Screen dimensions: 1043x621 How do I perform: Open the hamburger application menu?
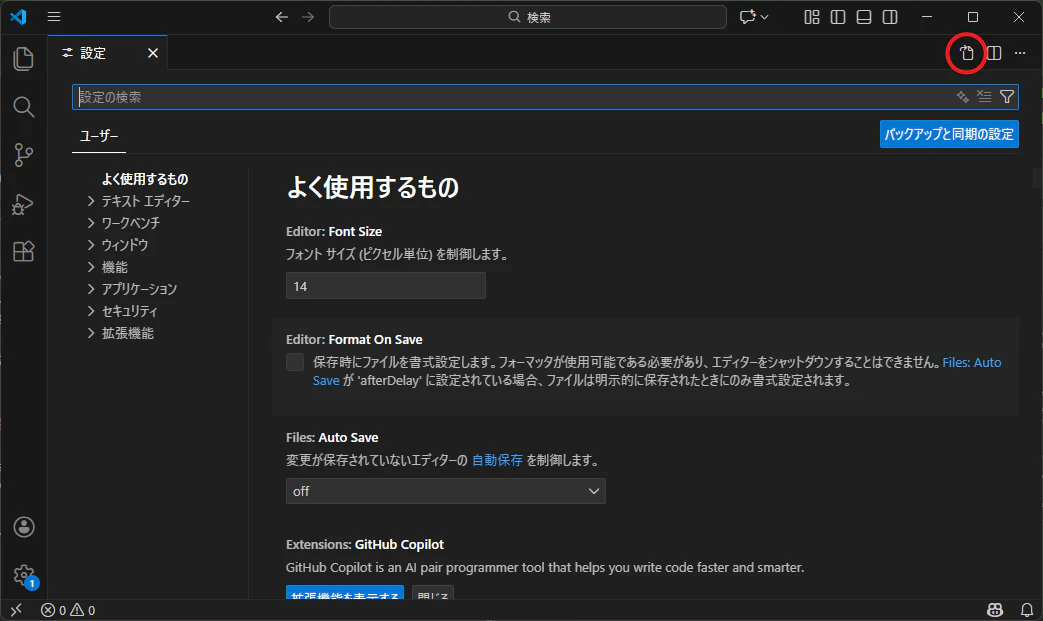(x=54, y=17)
